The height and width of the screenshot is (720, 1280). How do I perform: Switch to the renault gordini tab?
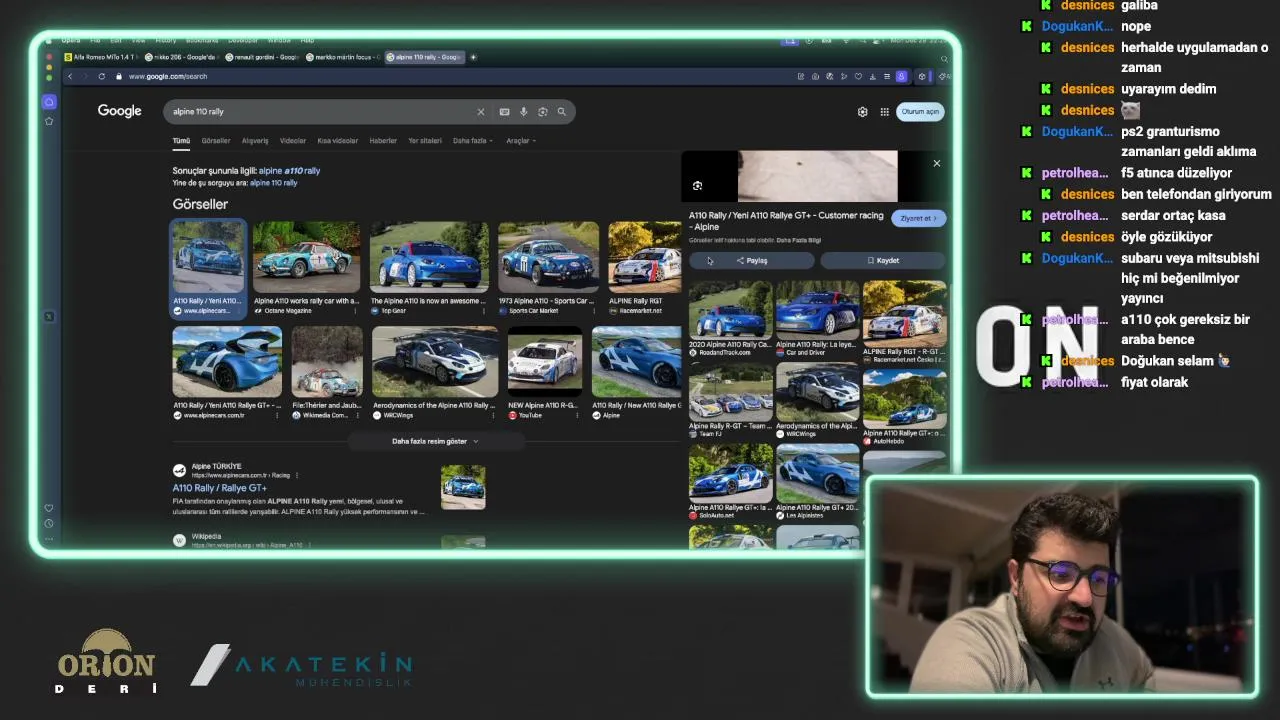pyautogui.click(x=261, y=57)
